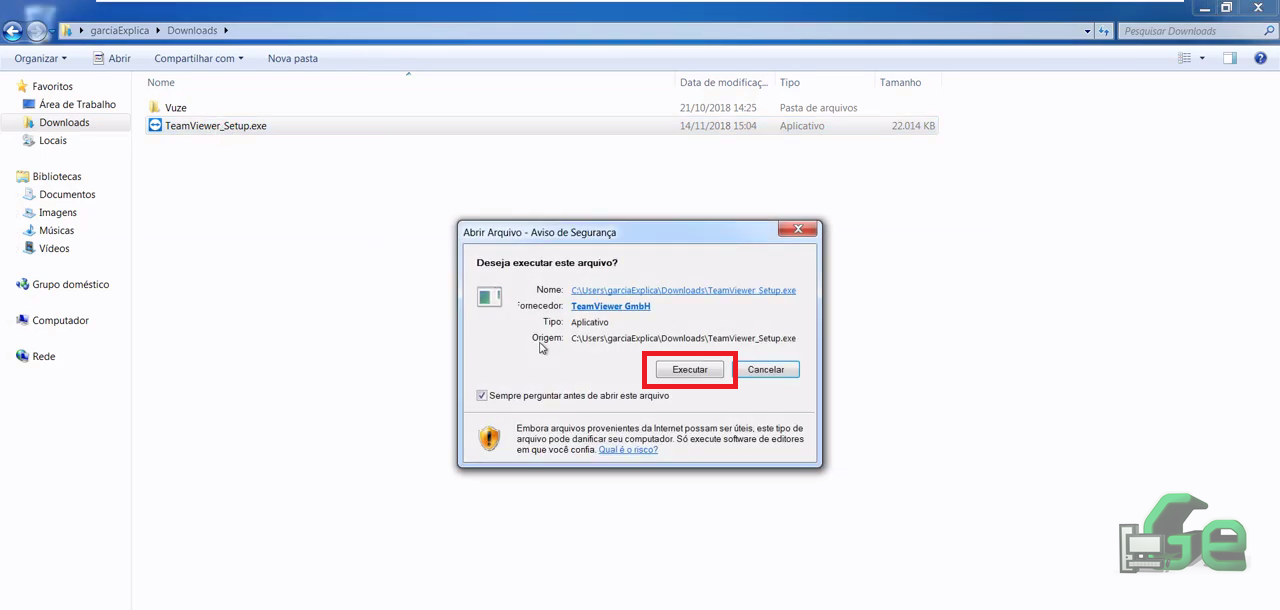Sort by the Tamanho column header
The height and width of the screenshot is (610, 1280).
click(x=907, y=82)
